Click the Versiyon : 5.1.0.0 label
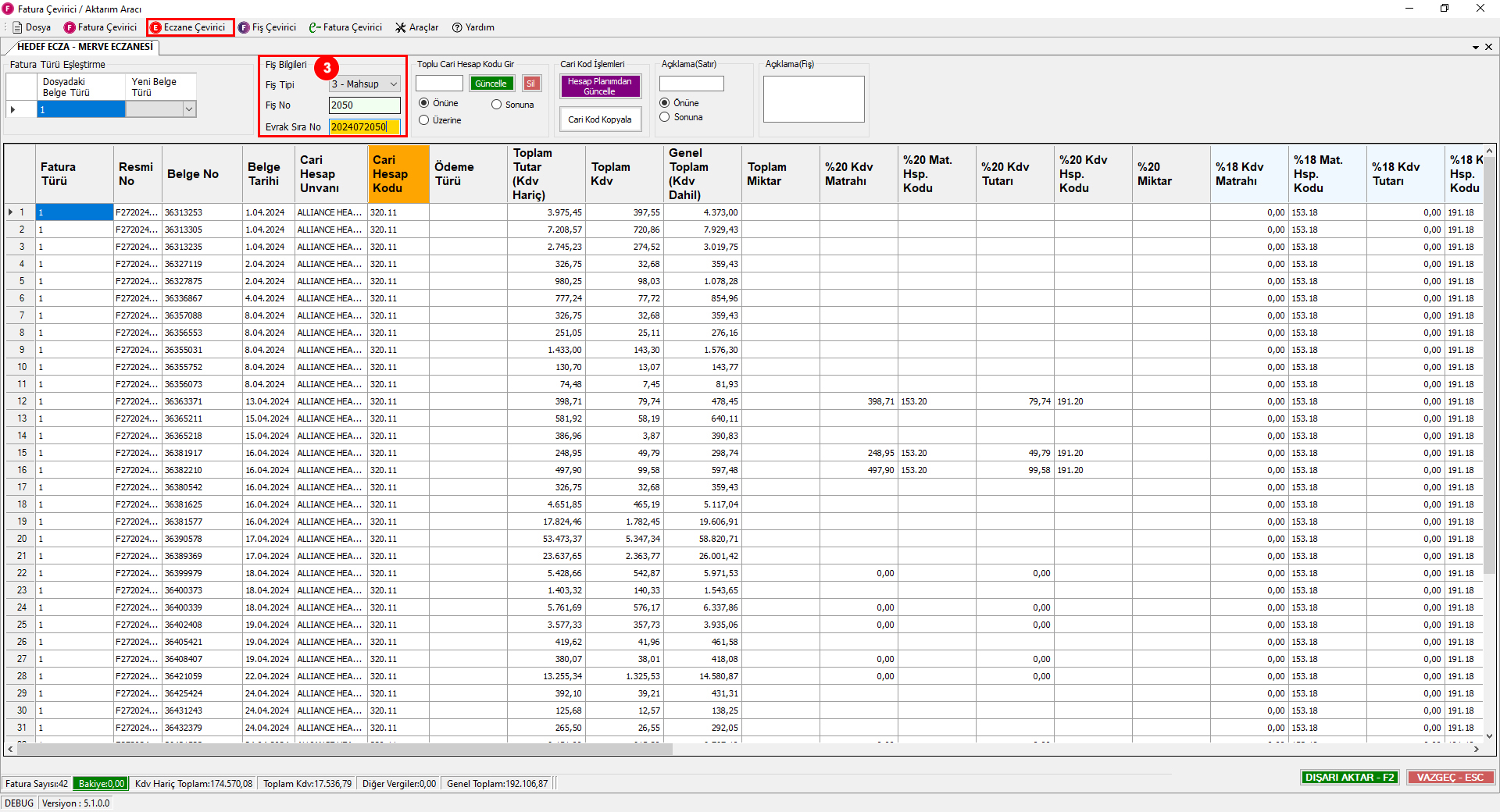Image resolution: width=1500 pixels, height=812 pixels. [x=76, y=803]
